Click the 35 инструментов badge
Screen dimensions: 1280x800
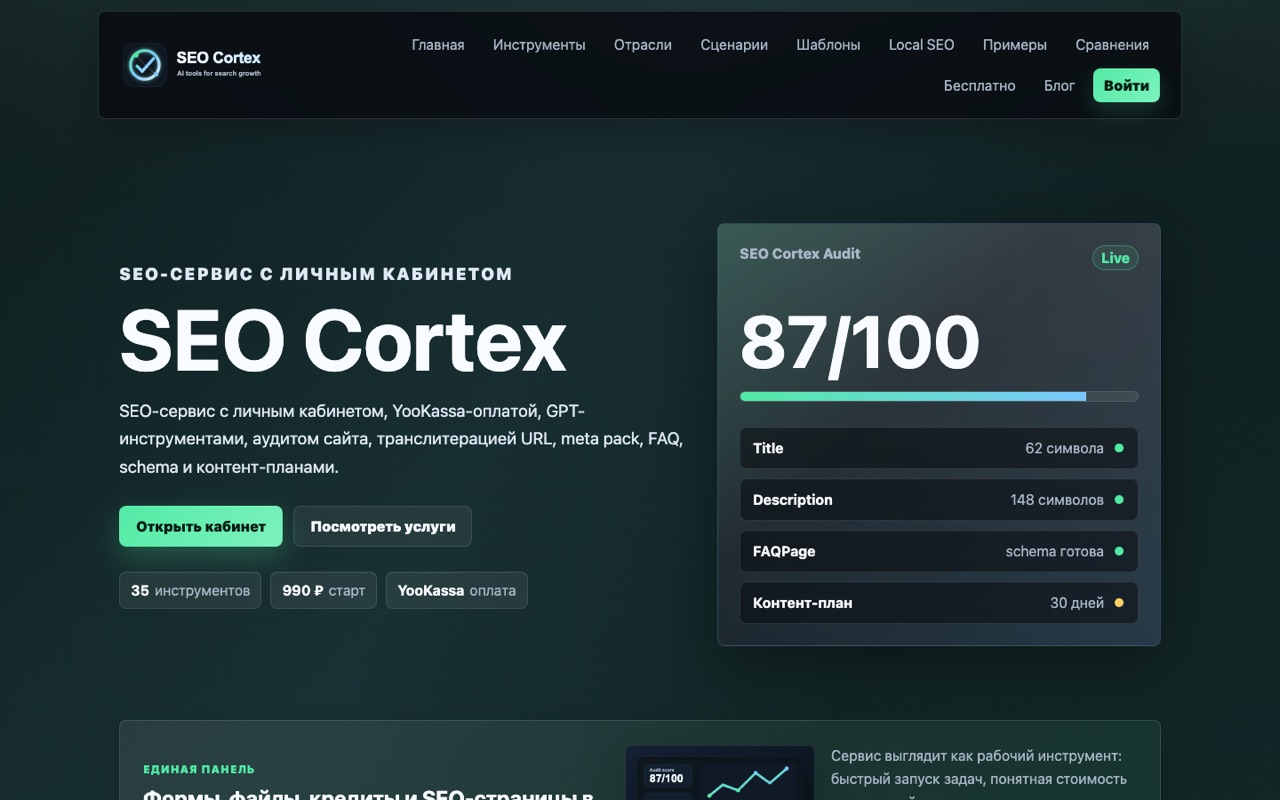(x=190, y=590)
